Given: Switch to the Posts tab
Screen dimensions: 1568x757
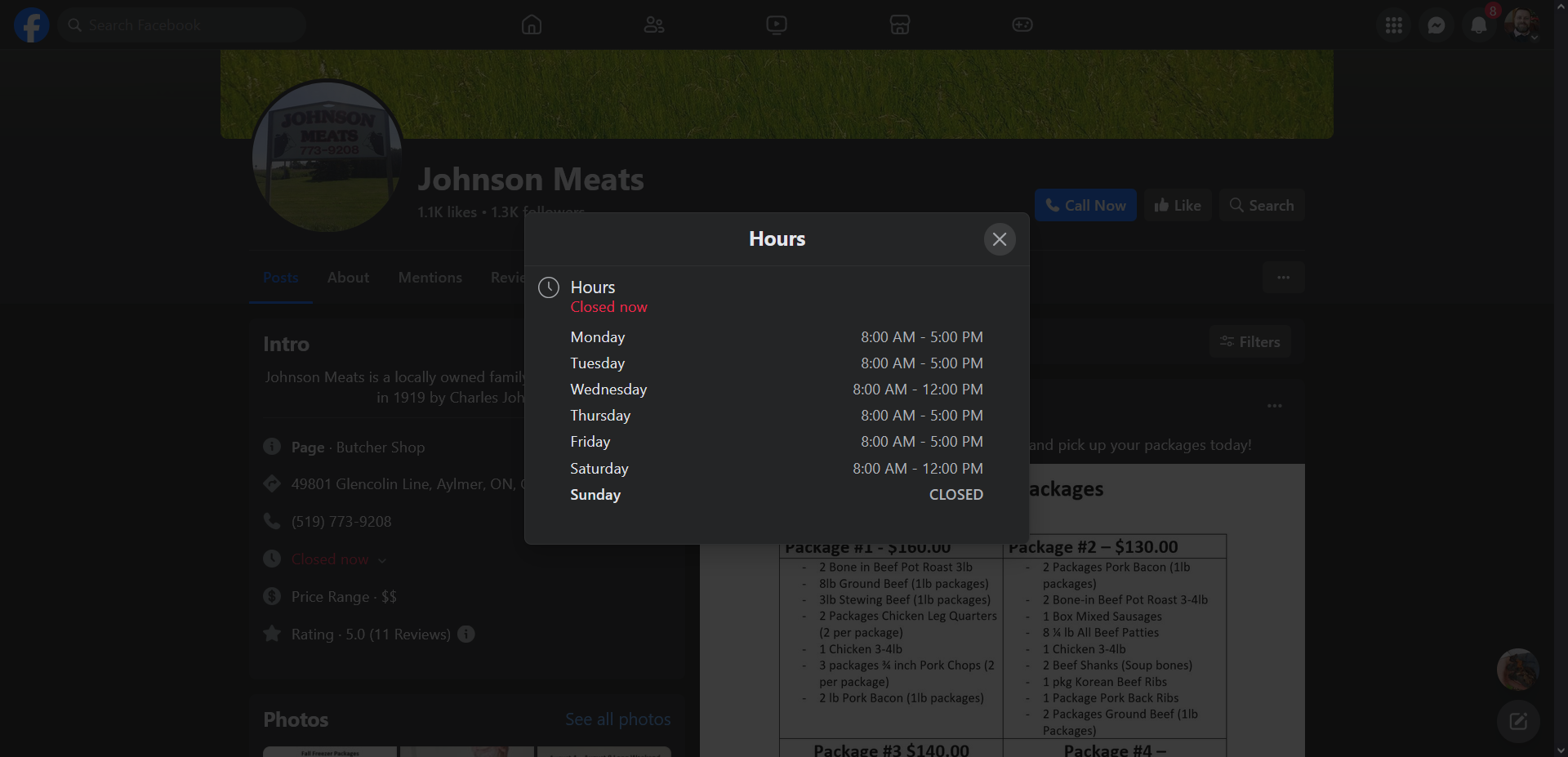Looking at the screenshot, I should tap(280, 278).
